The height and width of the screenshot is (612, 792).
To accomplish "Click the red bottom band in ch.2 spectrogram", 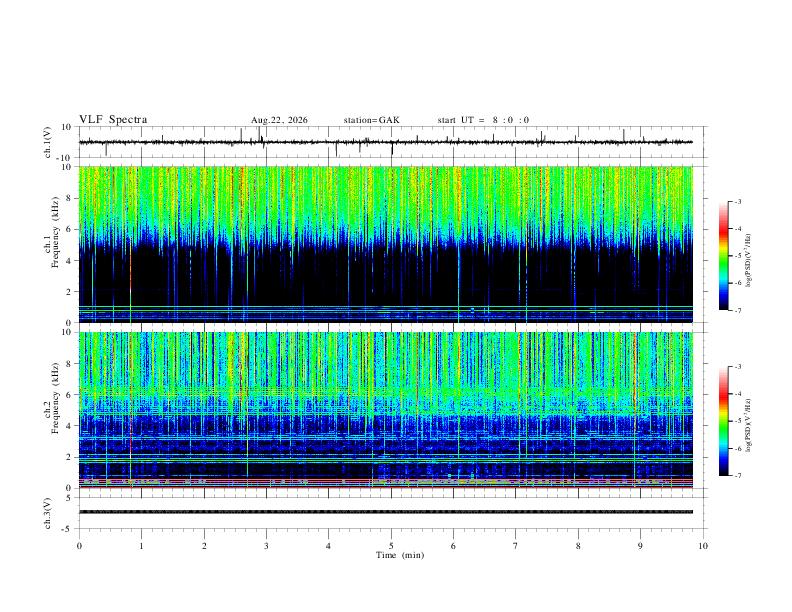I will click(x=386, y=487).
